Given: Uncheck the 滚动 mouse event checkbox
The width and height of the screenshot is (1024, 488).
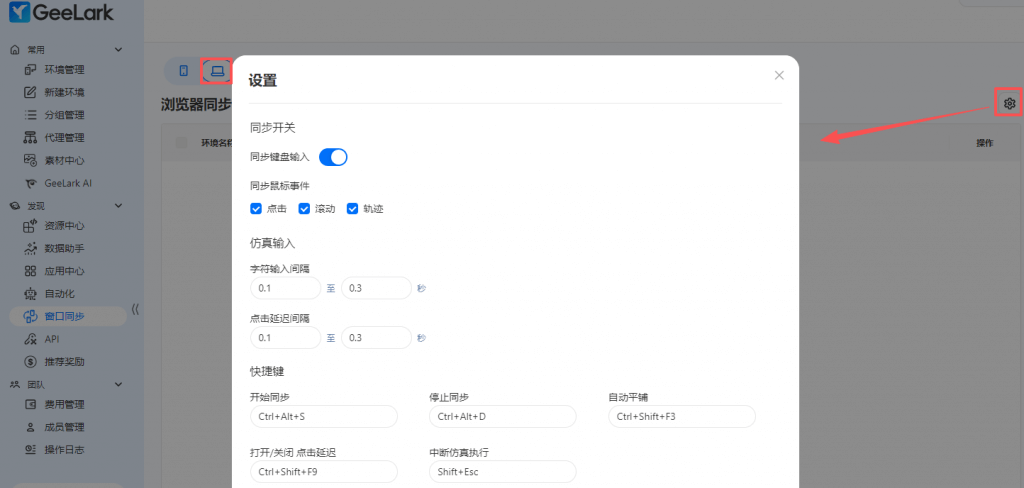Looking at the screenshot, I should point(305,209).
